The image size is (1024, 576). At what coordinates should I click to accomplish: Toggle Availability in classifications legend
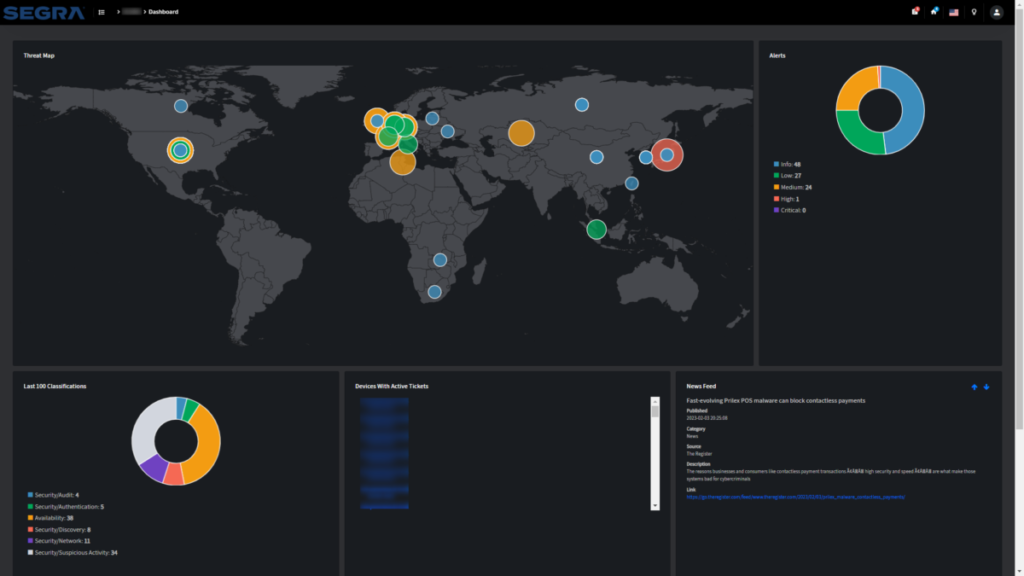click(x=50, y=518)
